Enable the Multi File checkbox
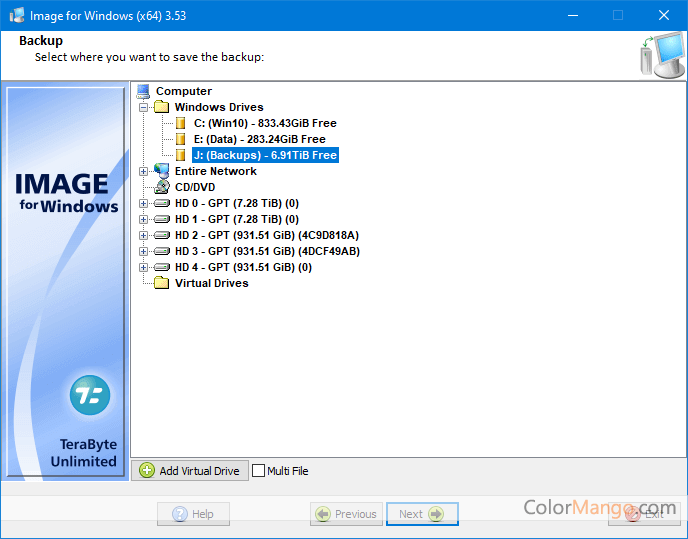Viewport: 688px width, 539px height. [x=259, y=471]
